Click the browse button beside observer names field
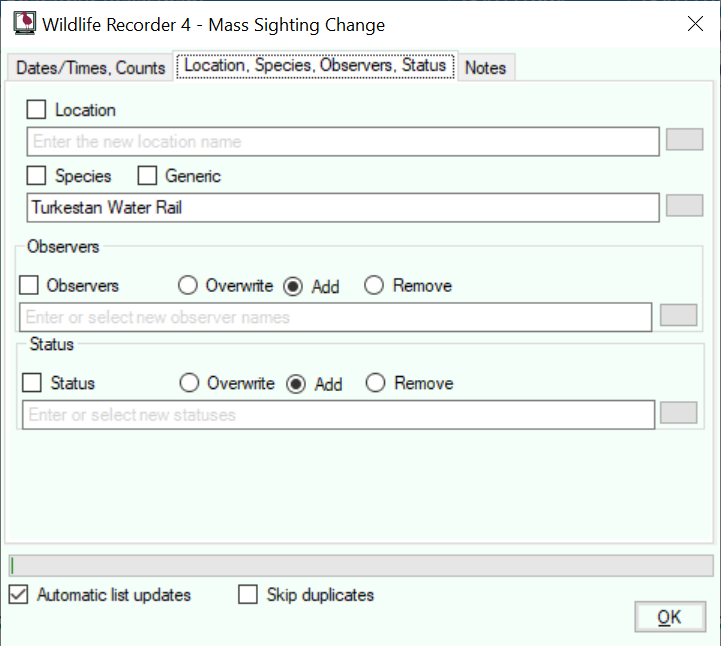Image resolution: width=721 pixels, height=646 pixels. (x=678, y=315)
